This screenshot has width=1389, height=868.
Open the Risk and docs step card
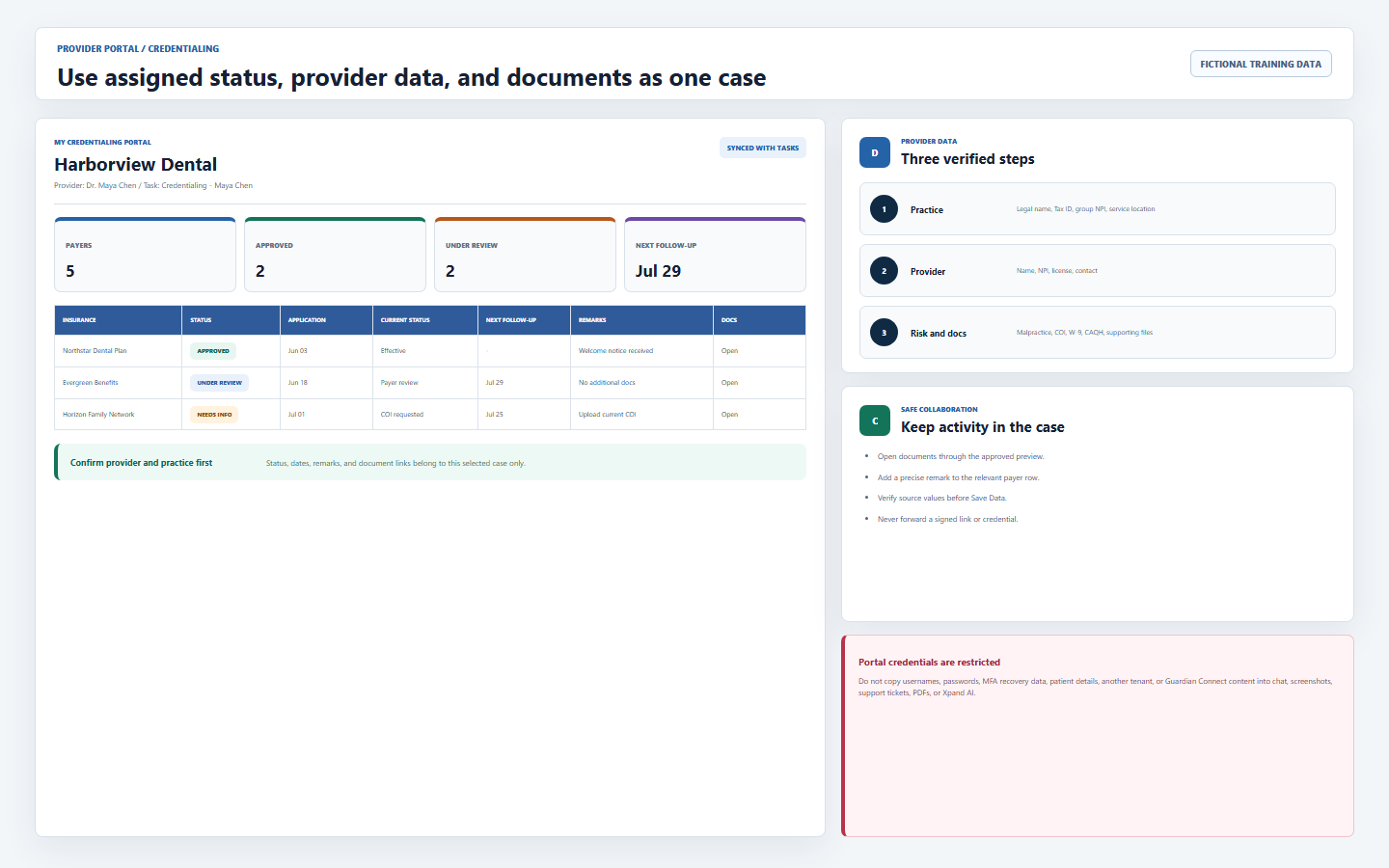[1098, 333]
